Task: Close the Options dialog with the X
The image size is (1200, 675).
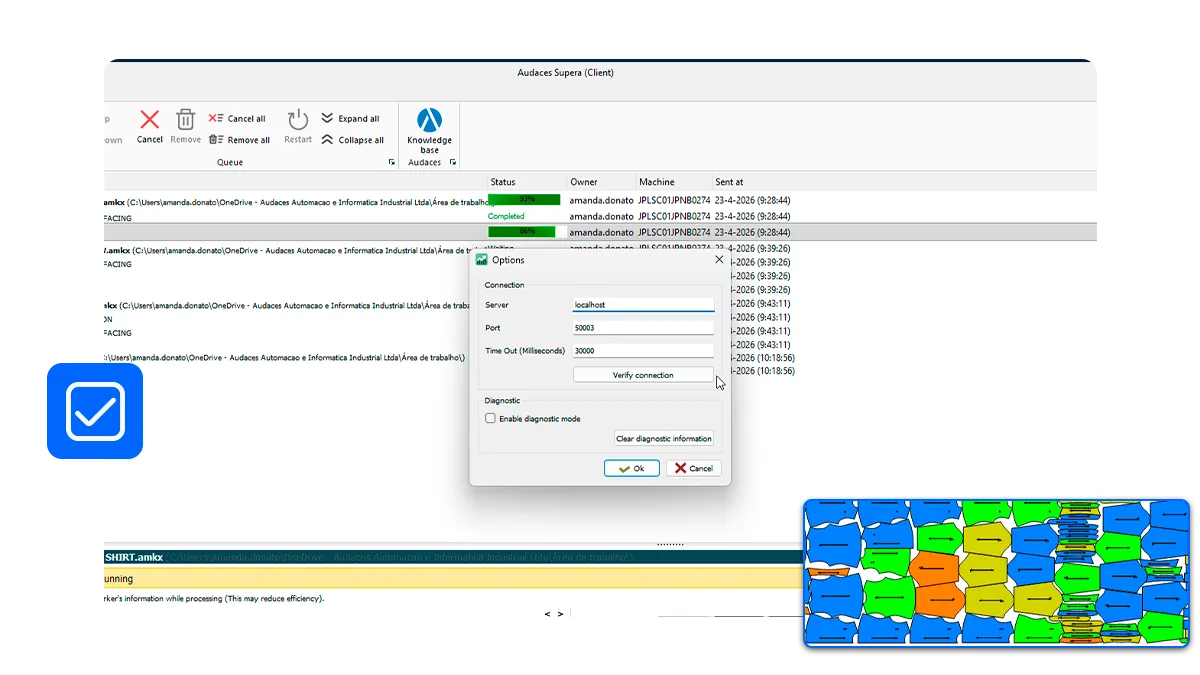Action: tap(718, 259)
